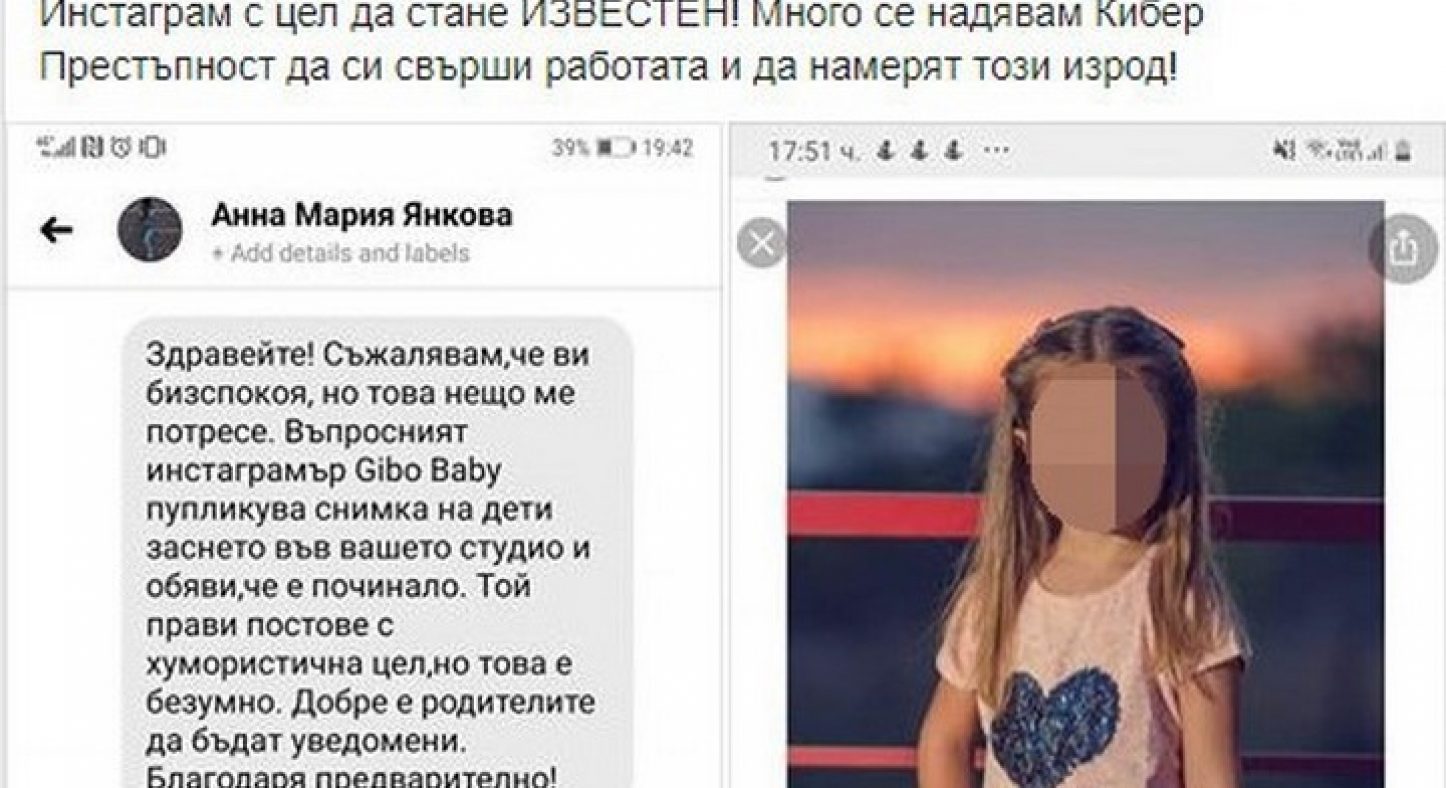Viewport: 1446px width, 788px height.
Task: Tap the vibrate mode status icon
Action: 152,148
